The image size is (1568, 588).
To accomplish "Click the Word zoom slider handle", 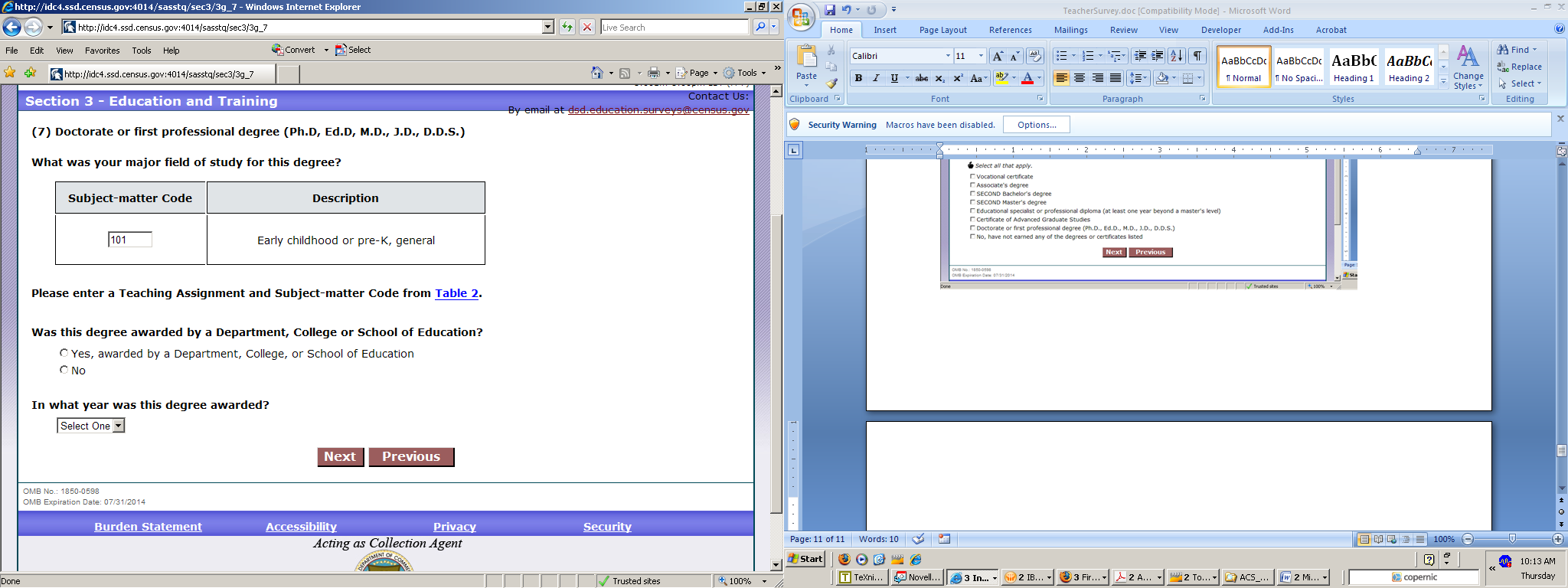I will tap(1512, 539).
